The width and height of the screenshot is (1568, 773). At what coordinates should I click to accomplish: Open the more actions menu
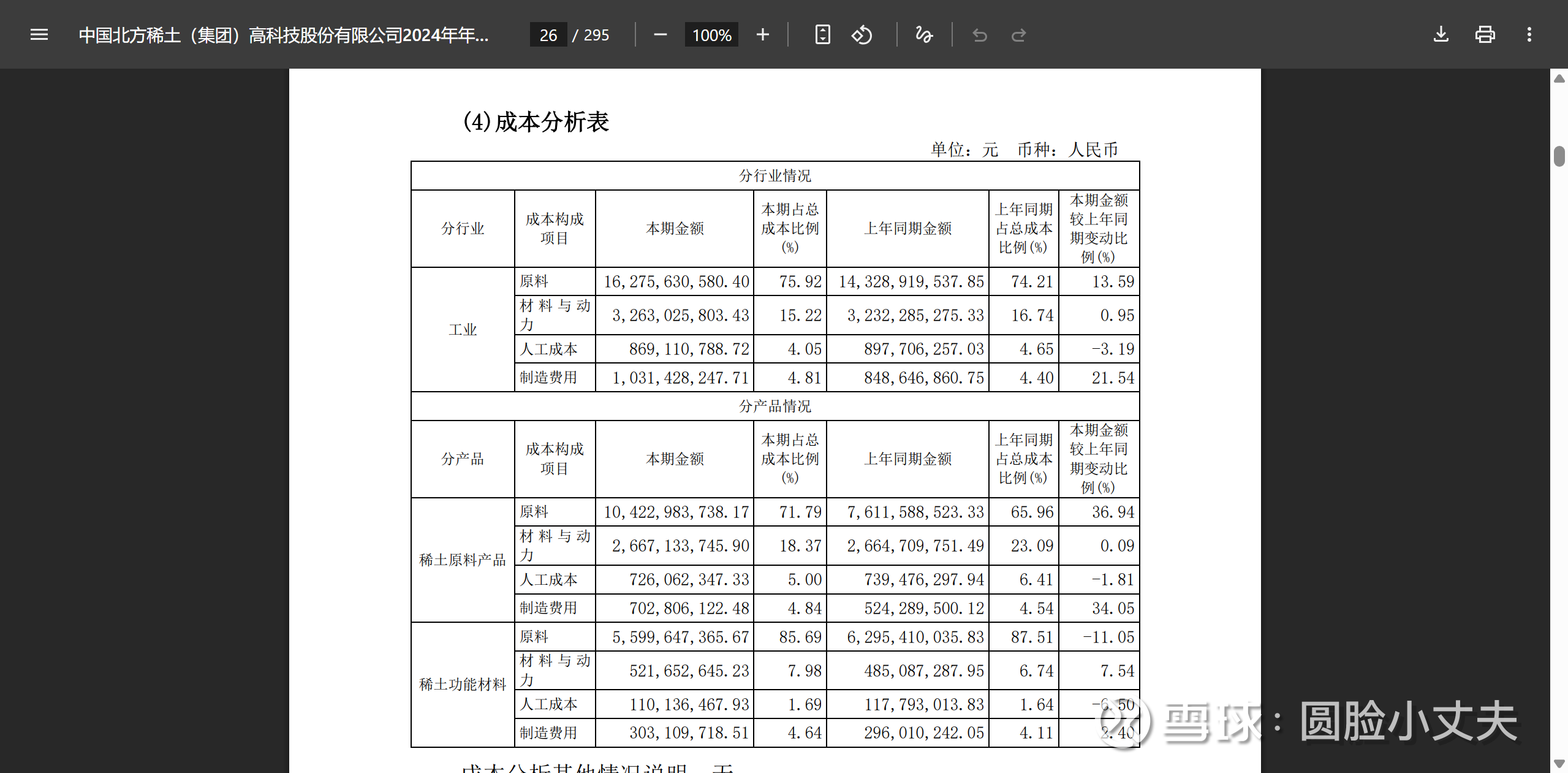[1529, 35]
